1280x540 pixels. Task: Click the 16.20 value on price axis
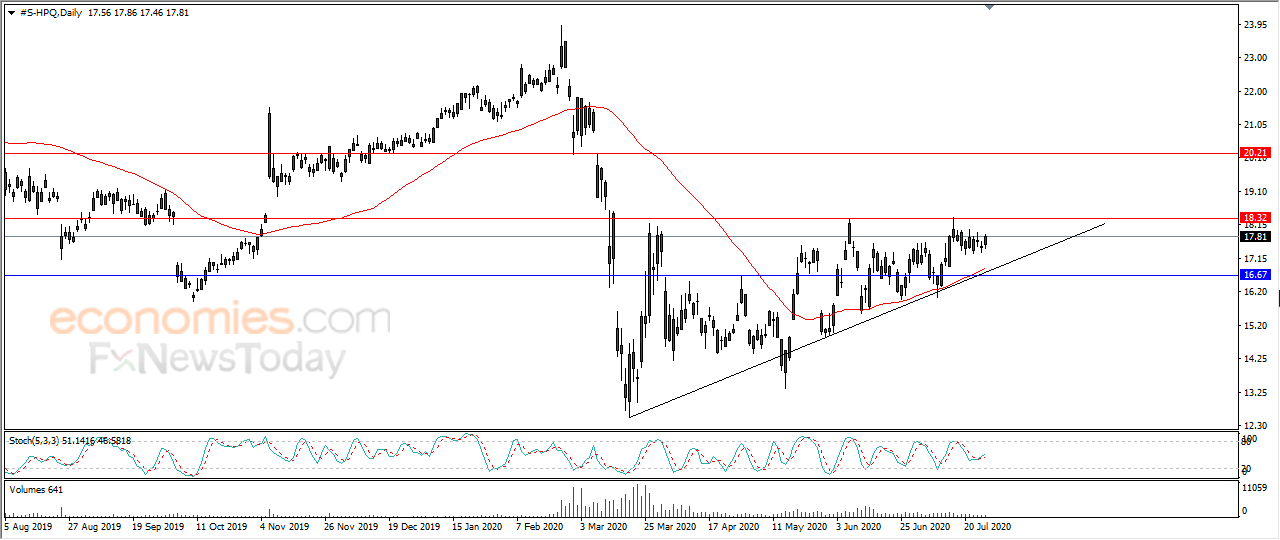pos(1255,292)
